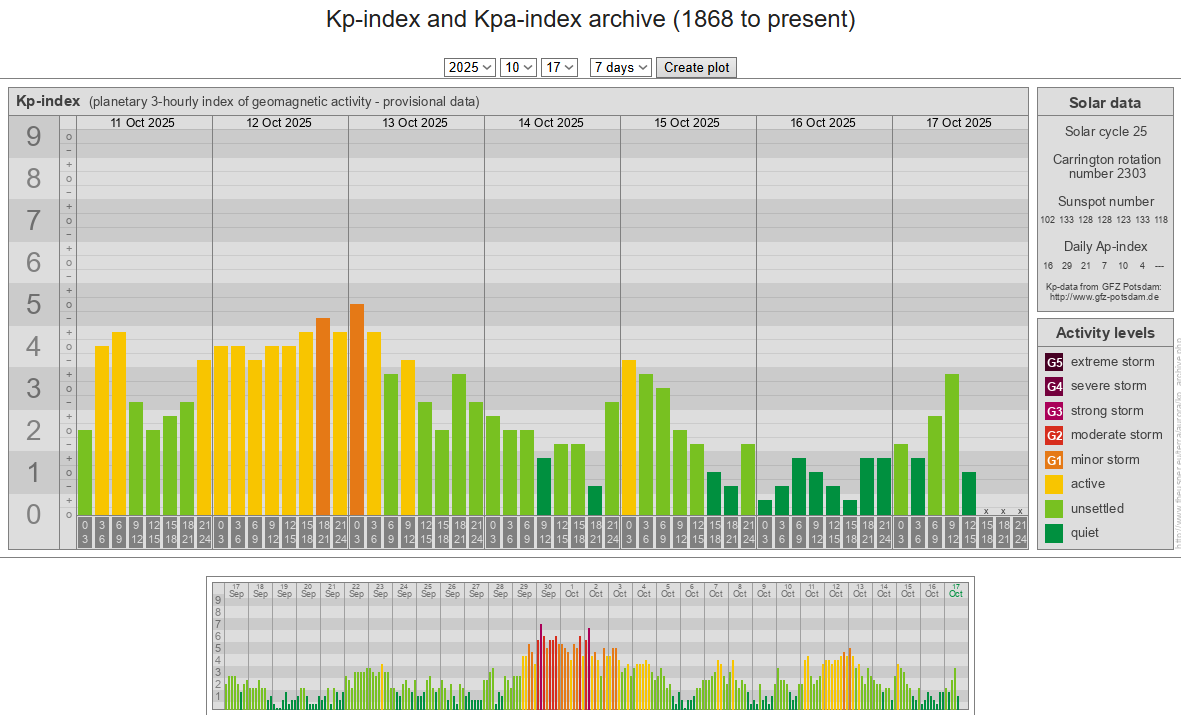The image size is (1181, 715).
Task: Open the month dropdown showing 10
Action: [520, 67]
